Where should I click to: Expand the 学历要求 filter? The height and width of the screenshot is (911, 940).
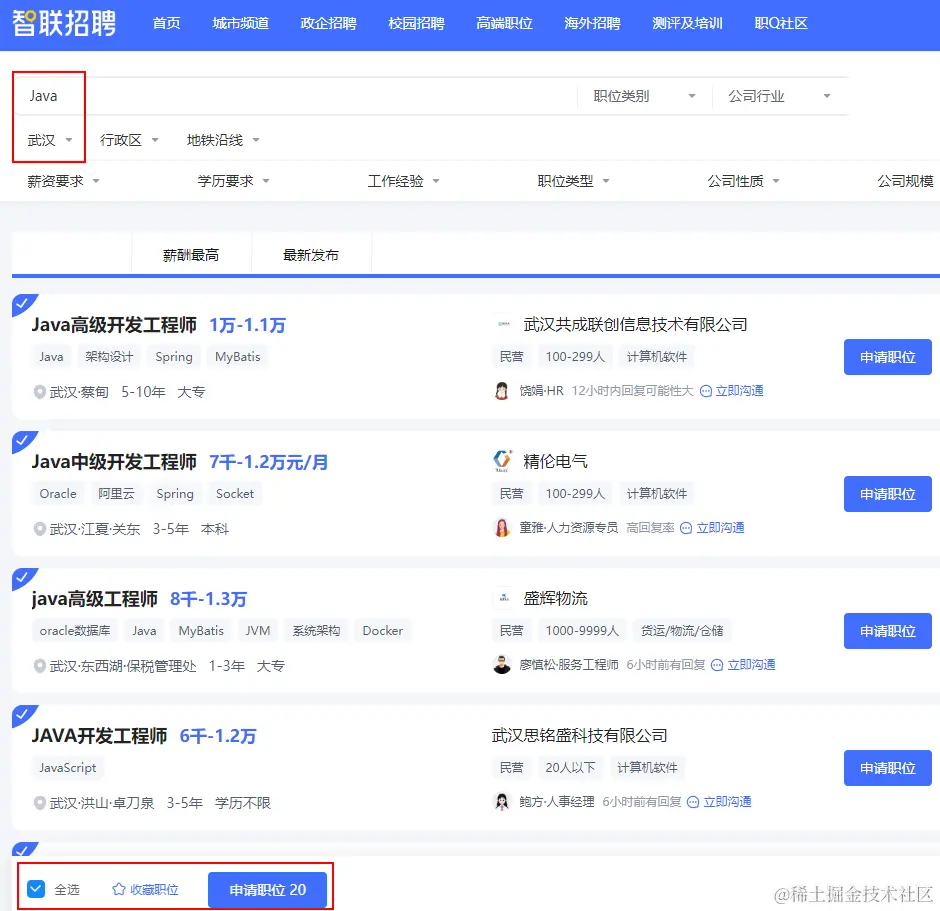pos(233,181)
